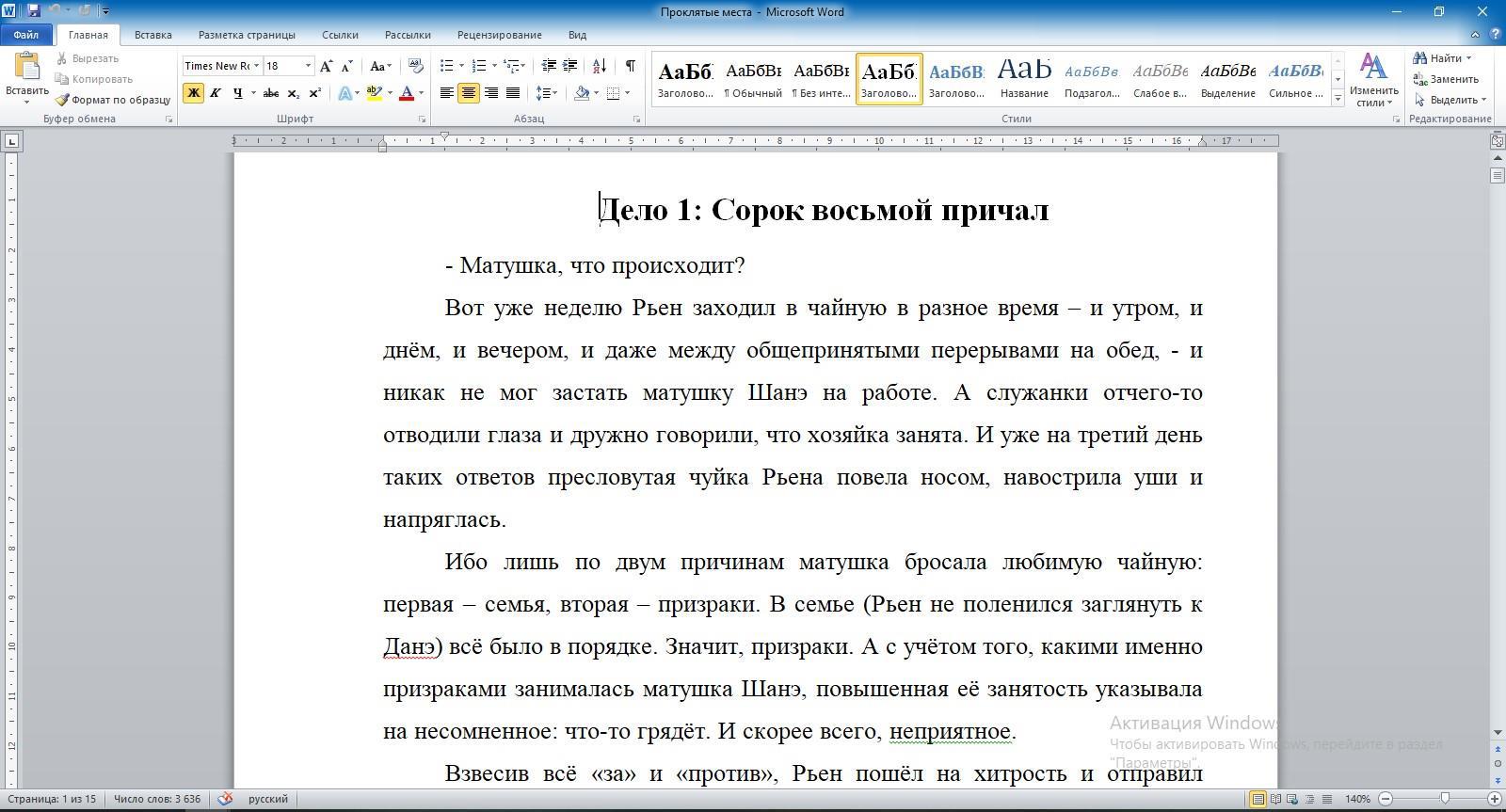Justify text to both margins
Screen dimensions: 1506x812
tap(513, 93)
